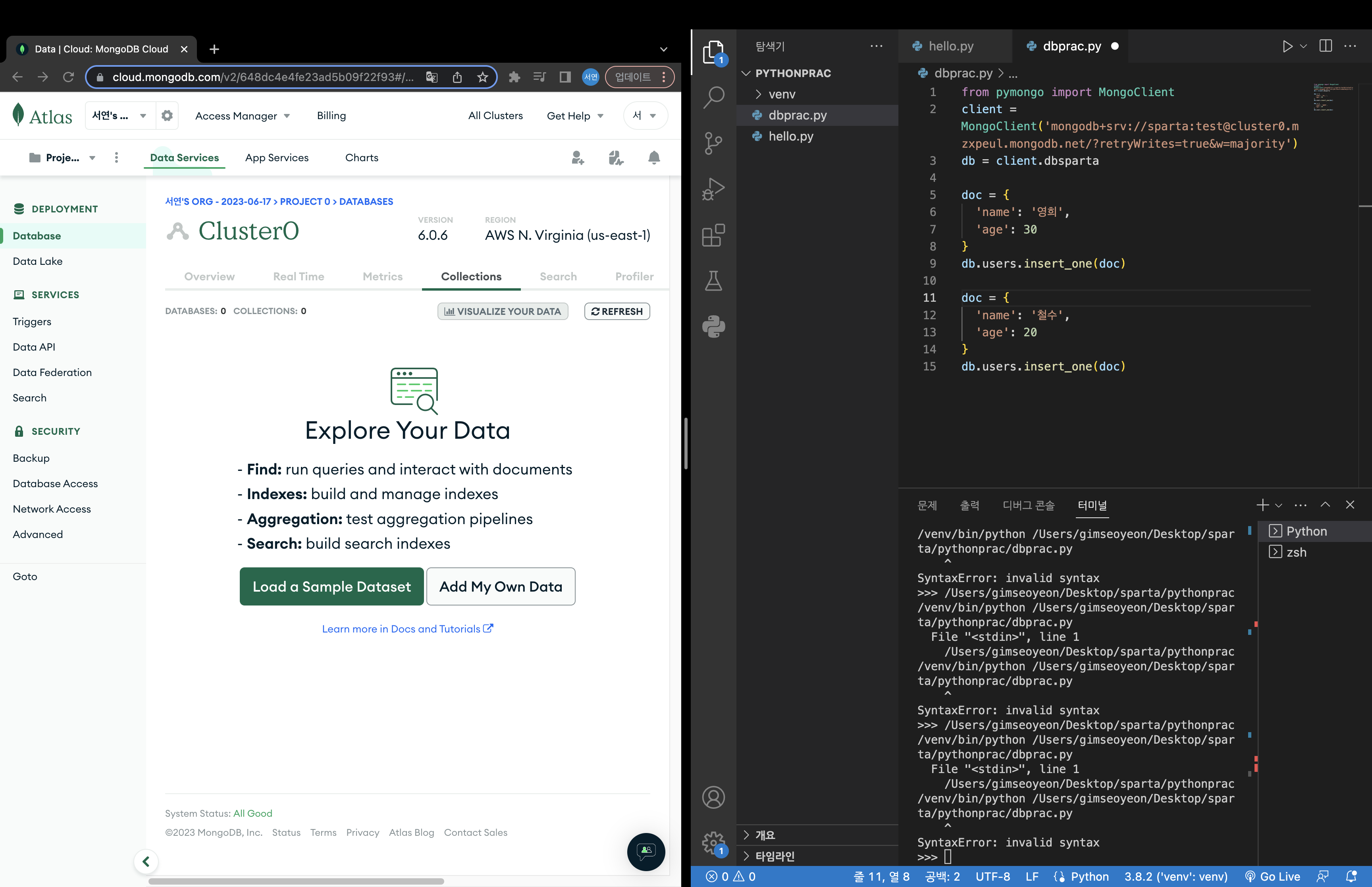Open Run and Debug view in VS Code
This screenshot has width=1372, height=887.
click(714, 189)
